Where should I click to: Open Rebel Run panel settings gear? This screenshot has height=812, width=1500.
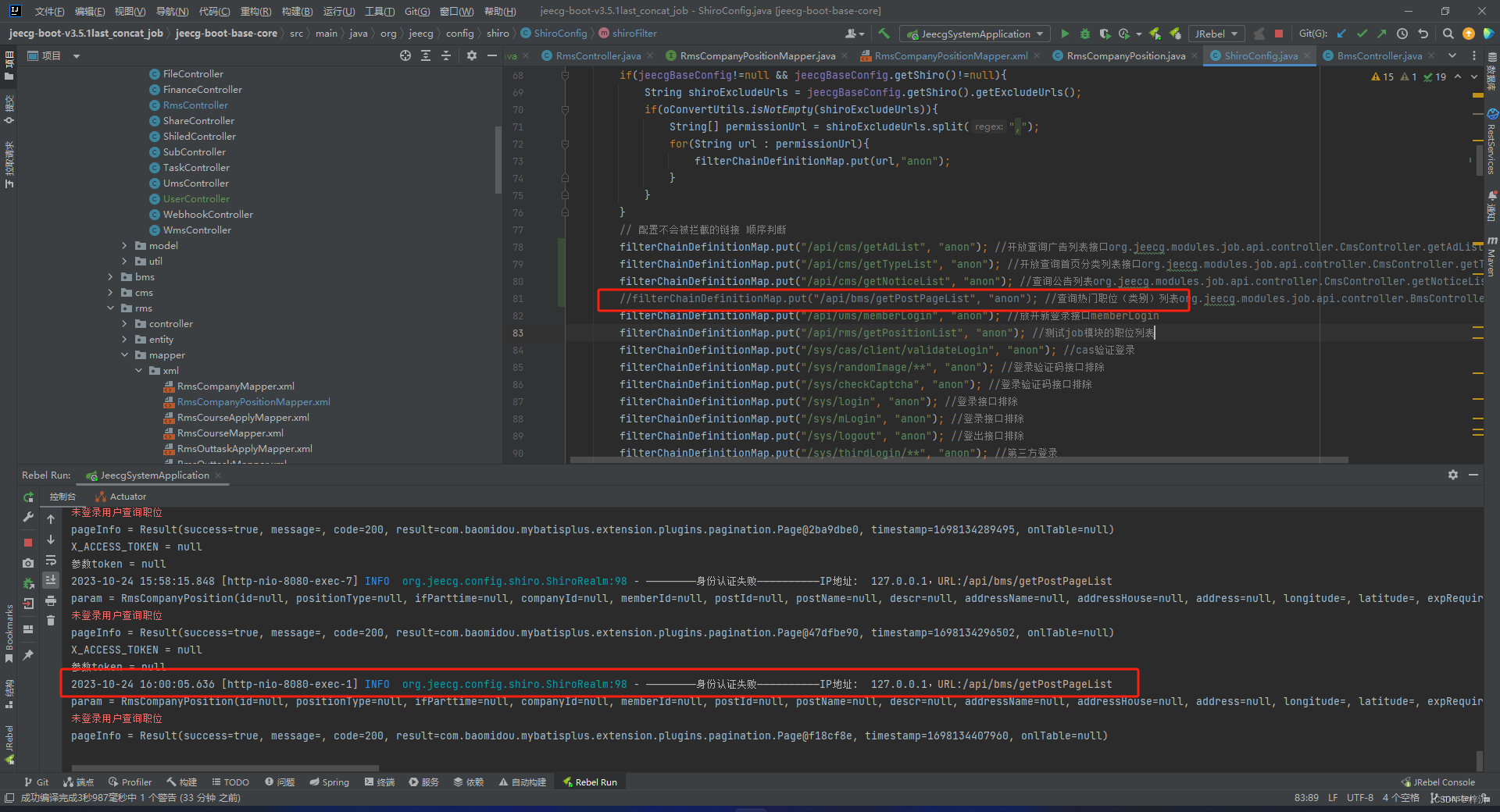[x=1452, y=475]
